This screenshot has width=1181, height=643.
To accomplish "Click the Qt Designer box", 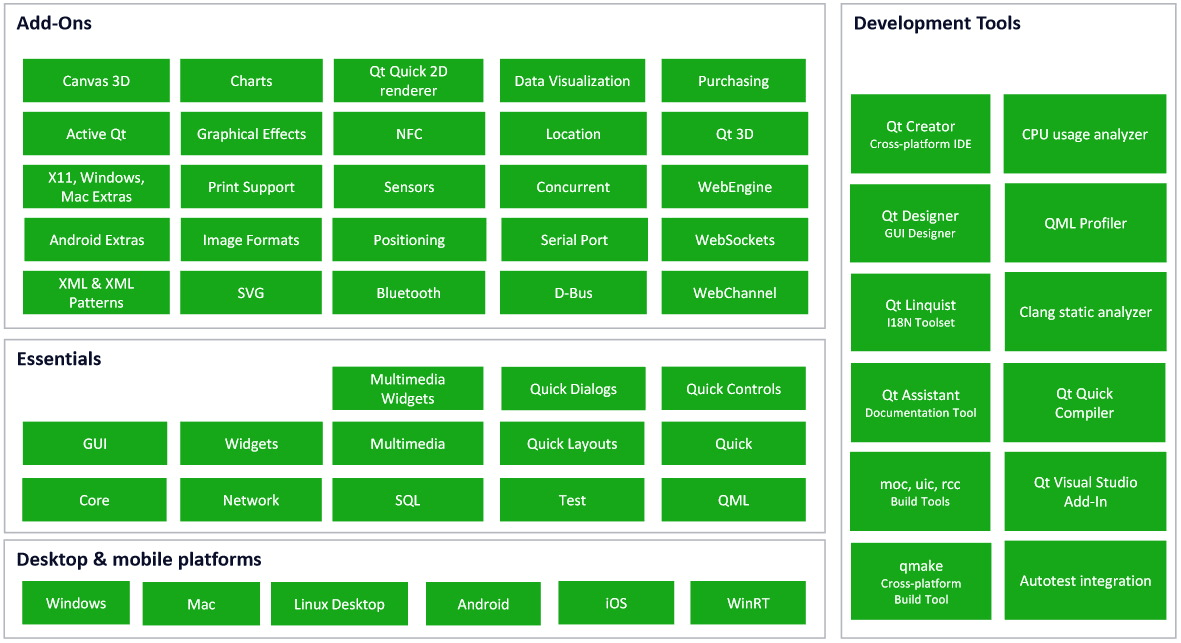I will [x=920, y=223].
